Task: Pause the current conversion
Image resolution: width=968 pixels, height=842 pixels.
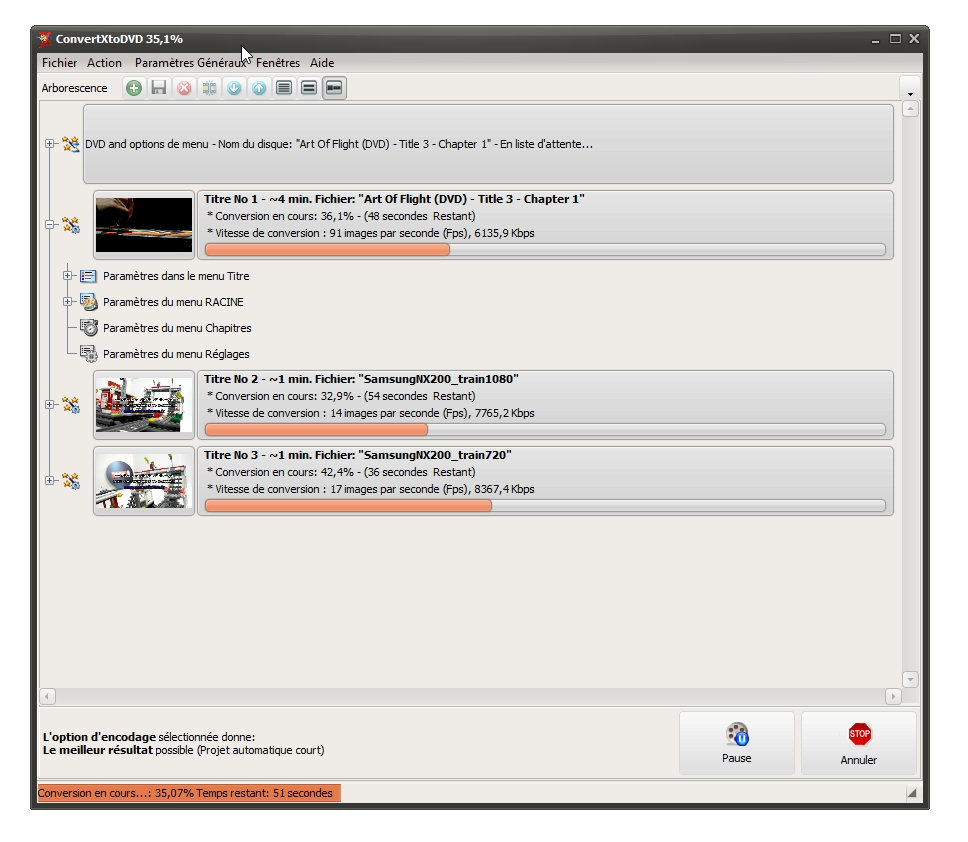Action: 737,742
